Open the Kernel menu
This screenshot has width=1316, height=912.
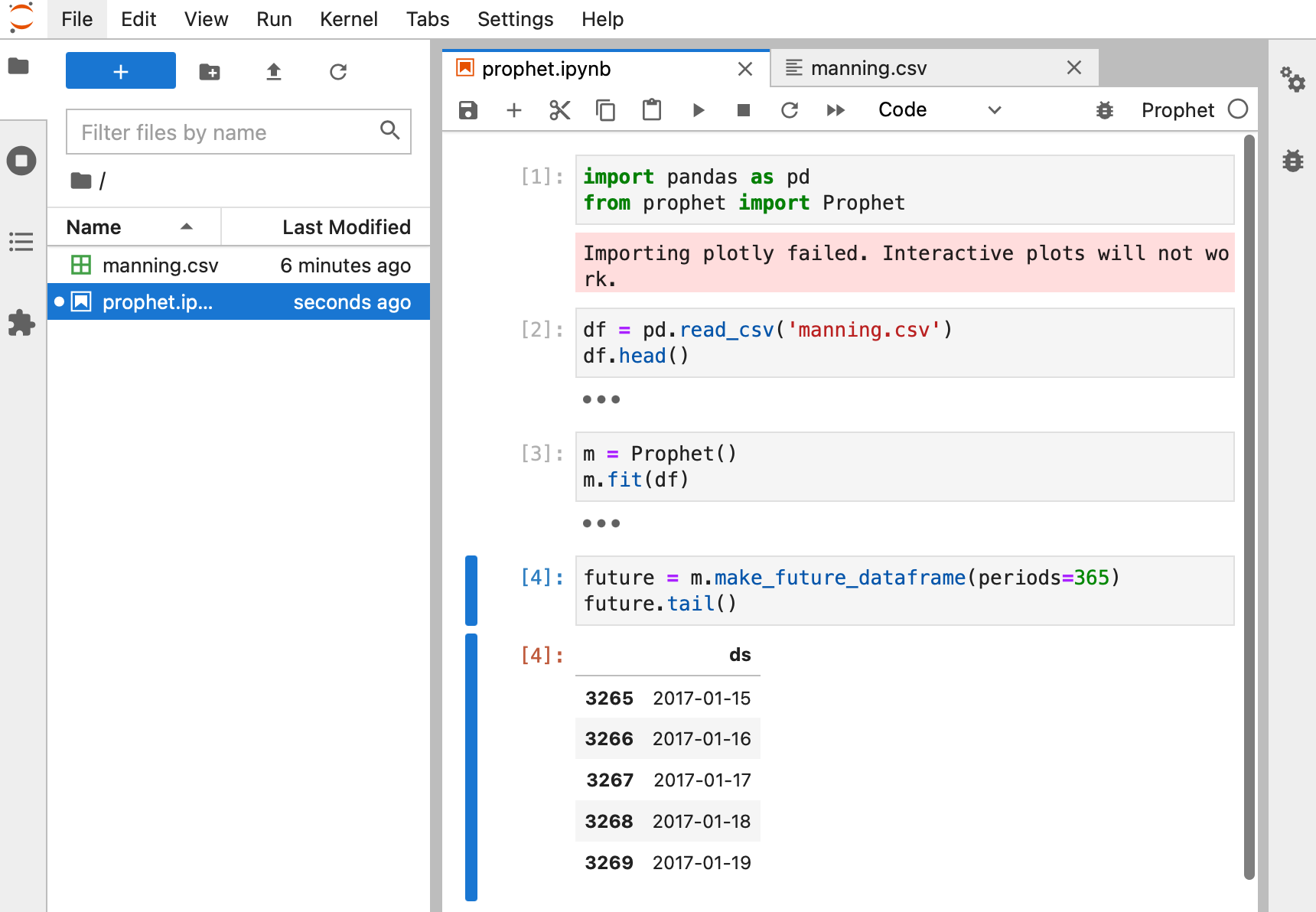tap(348, 19)
